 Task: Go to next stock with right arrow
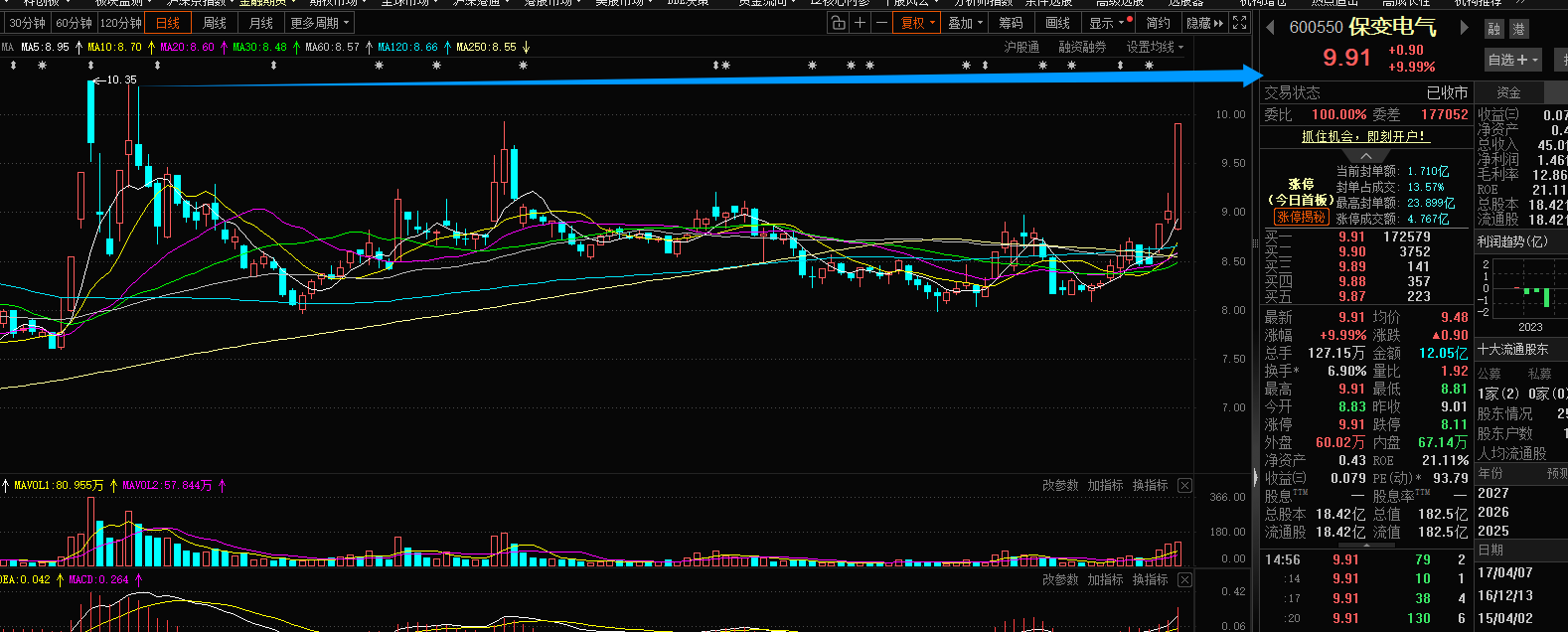point(1464,28)
